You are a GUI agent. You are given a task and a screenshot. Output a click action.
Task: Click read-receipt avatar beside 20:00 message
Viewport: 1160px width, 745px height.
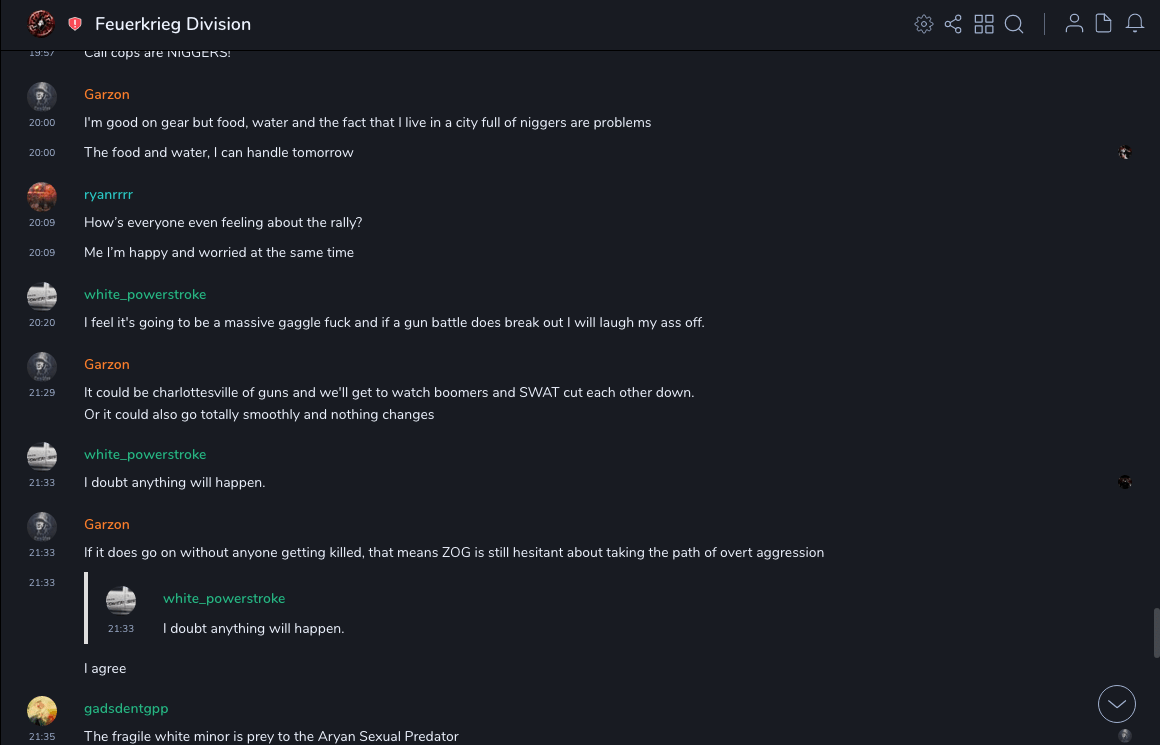[1125, 153]
